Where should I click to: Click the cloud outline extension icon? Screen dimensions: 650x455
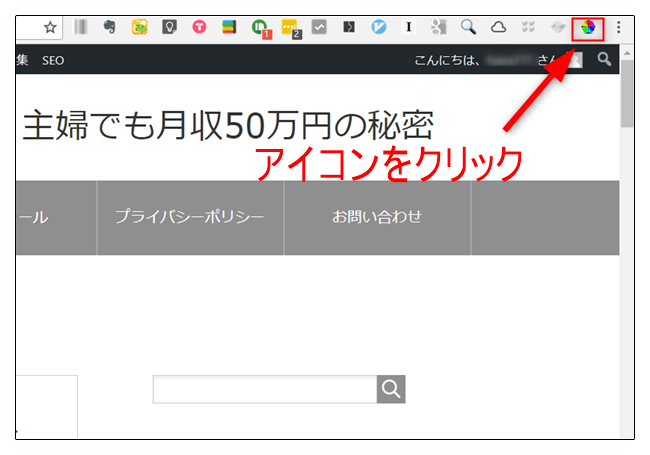point(498,27)
